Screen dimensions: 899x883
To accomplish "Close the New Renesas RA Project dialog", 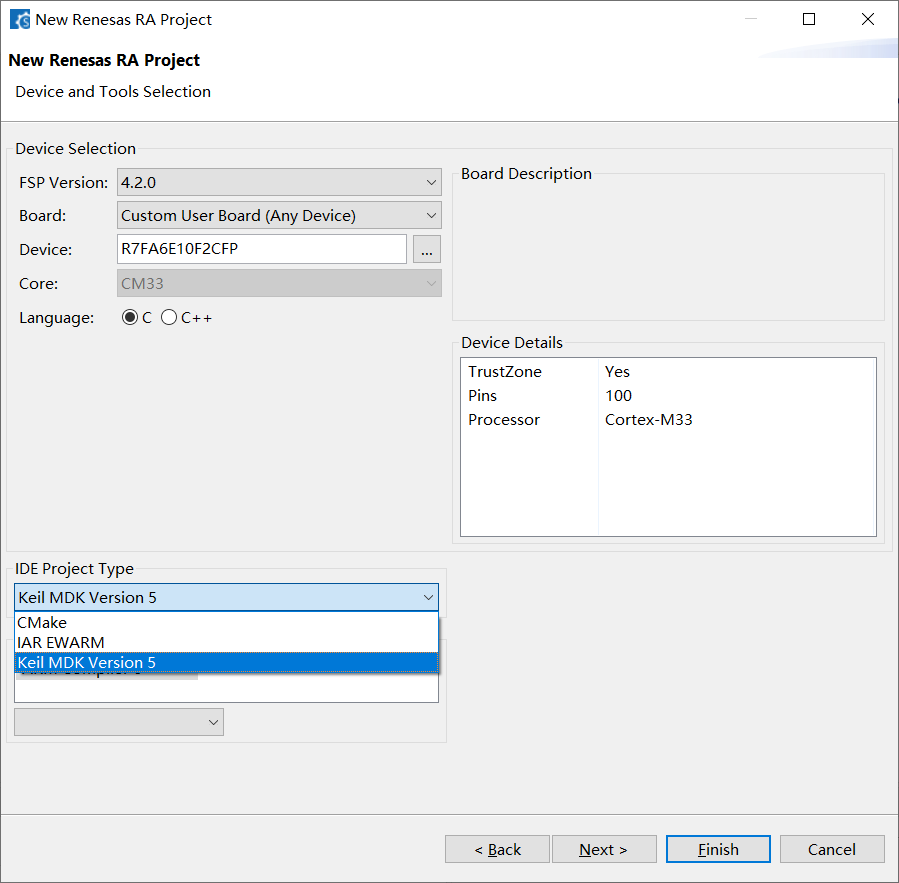I will click(x=868, y=19).
